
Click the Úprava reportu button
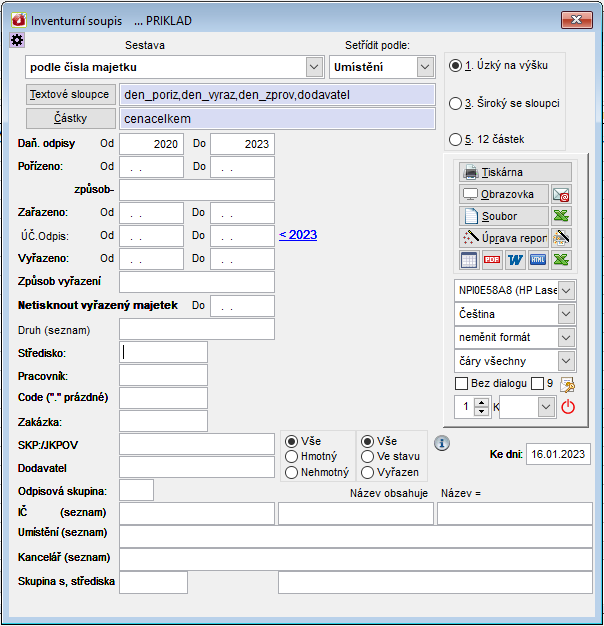(x=504, y=238)
